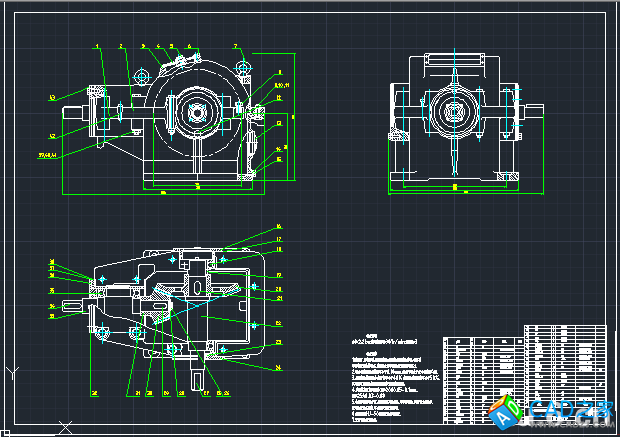Click the UCS axis icon at bottom left

coord(12,375)
